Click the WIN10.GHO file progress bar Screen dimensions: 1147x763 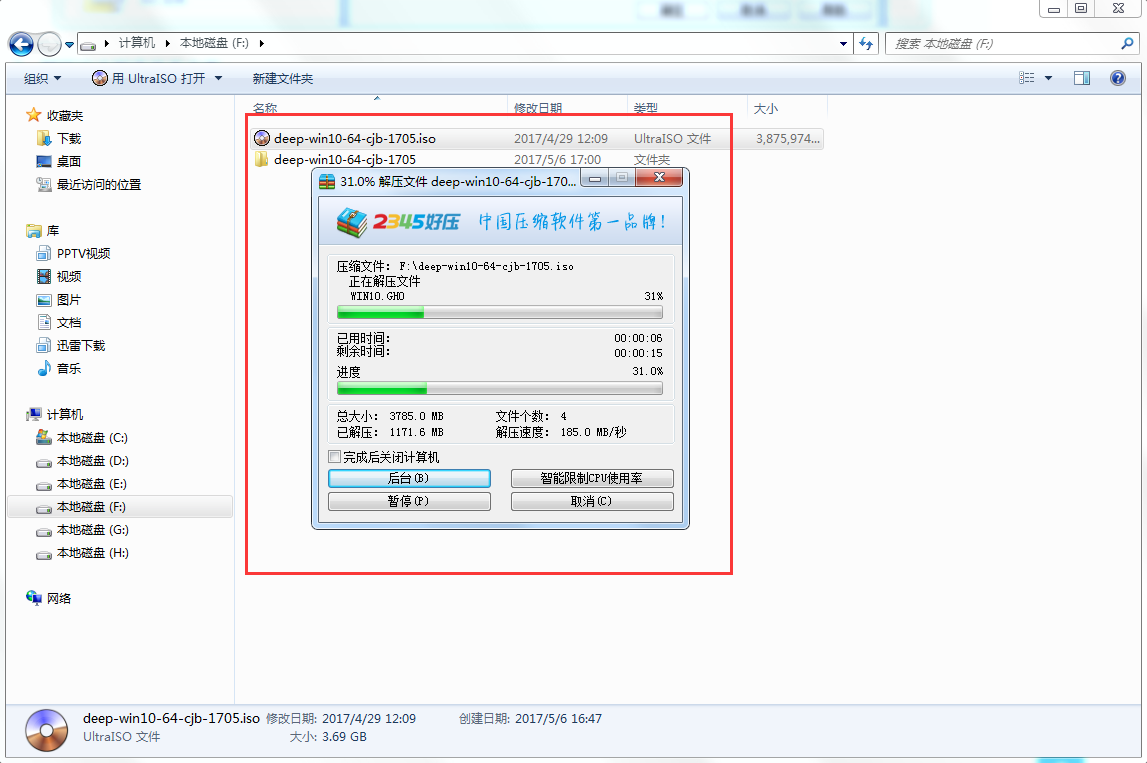(x=500, y=312)
